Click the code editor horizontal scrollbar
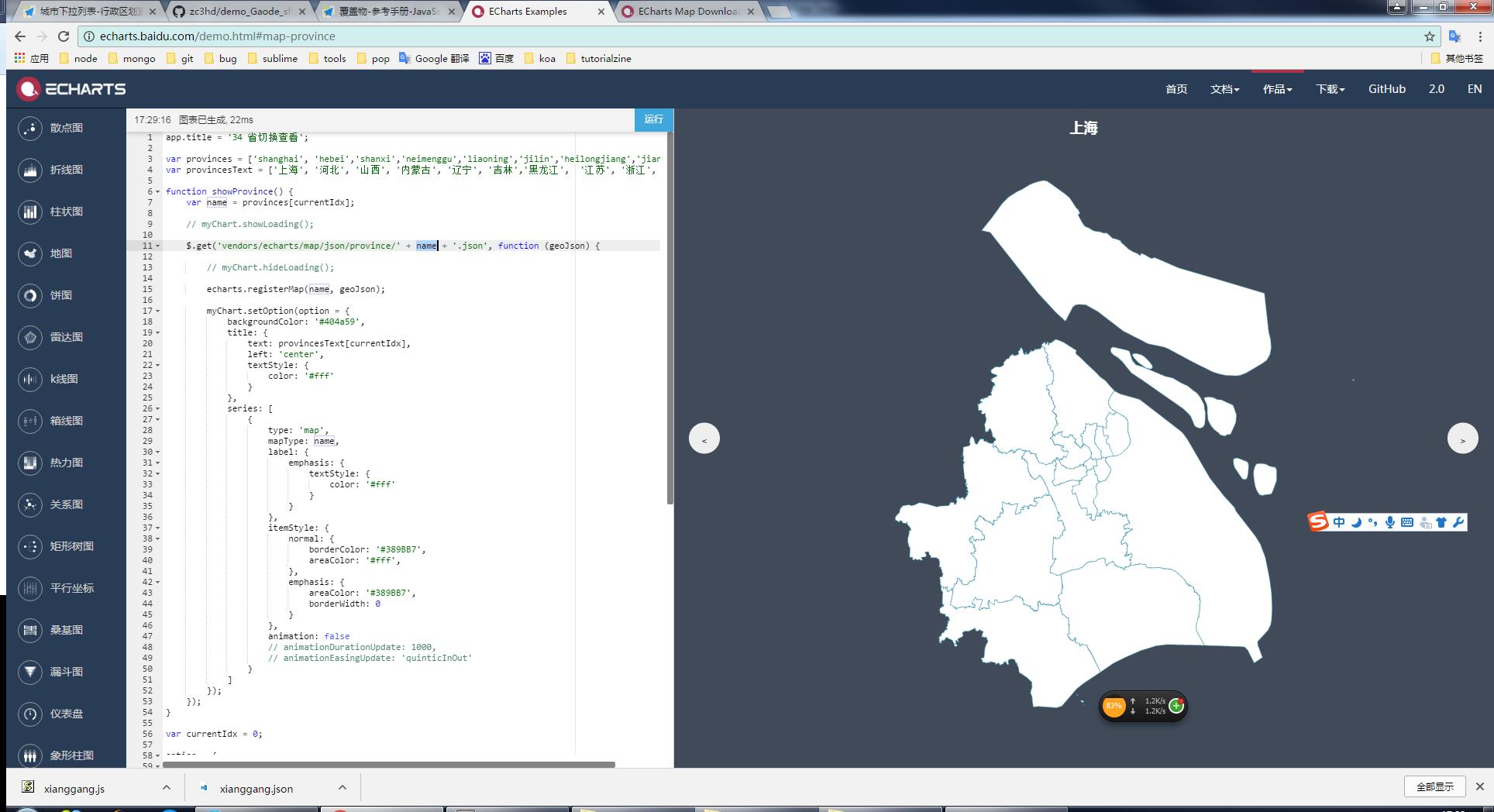The image size is (1494, 812). [387, 765]
